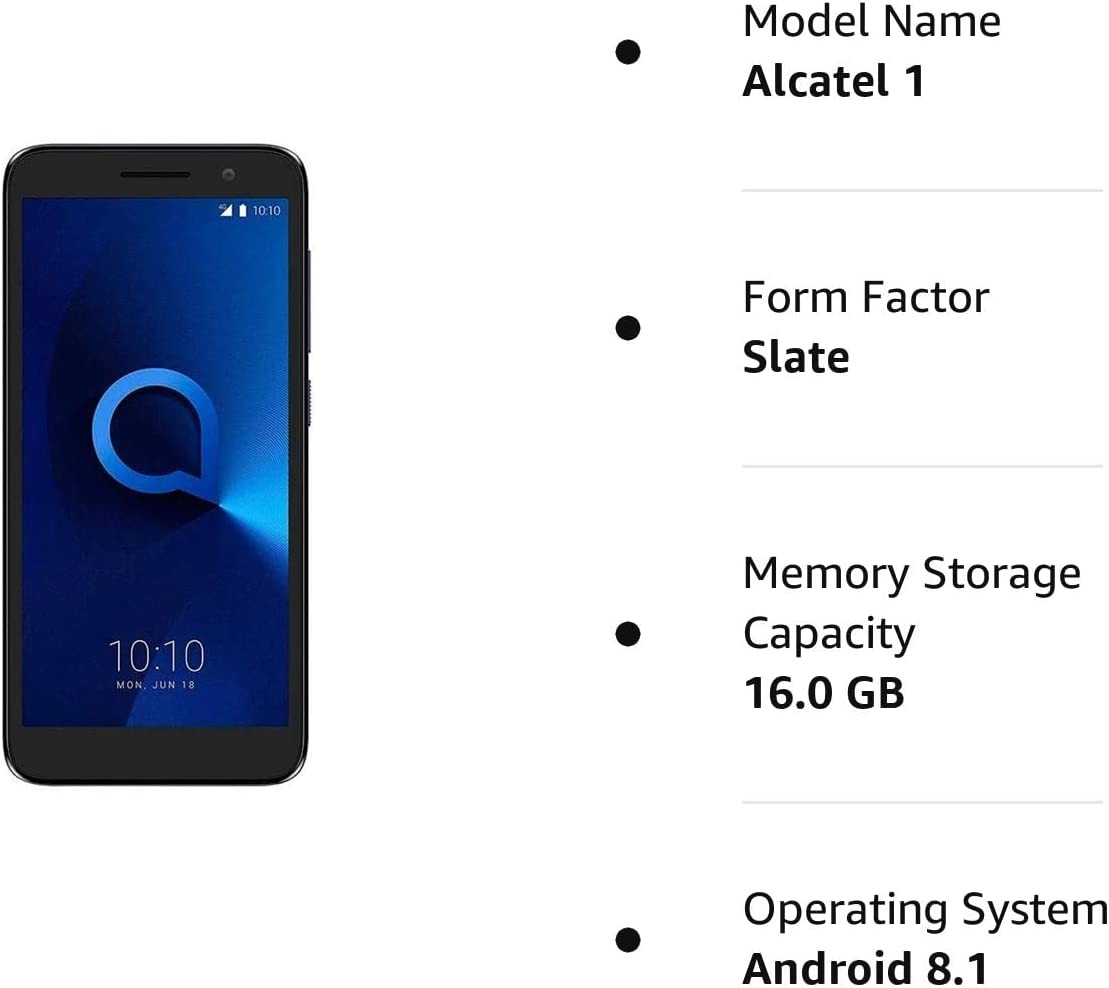Click the battery icon on phone status bar
Viewport: 1109px width, 988px height.
click(243, 210)
